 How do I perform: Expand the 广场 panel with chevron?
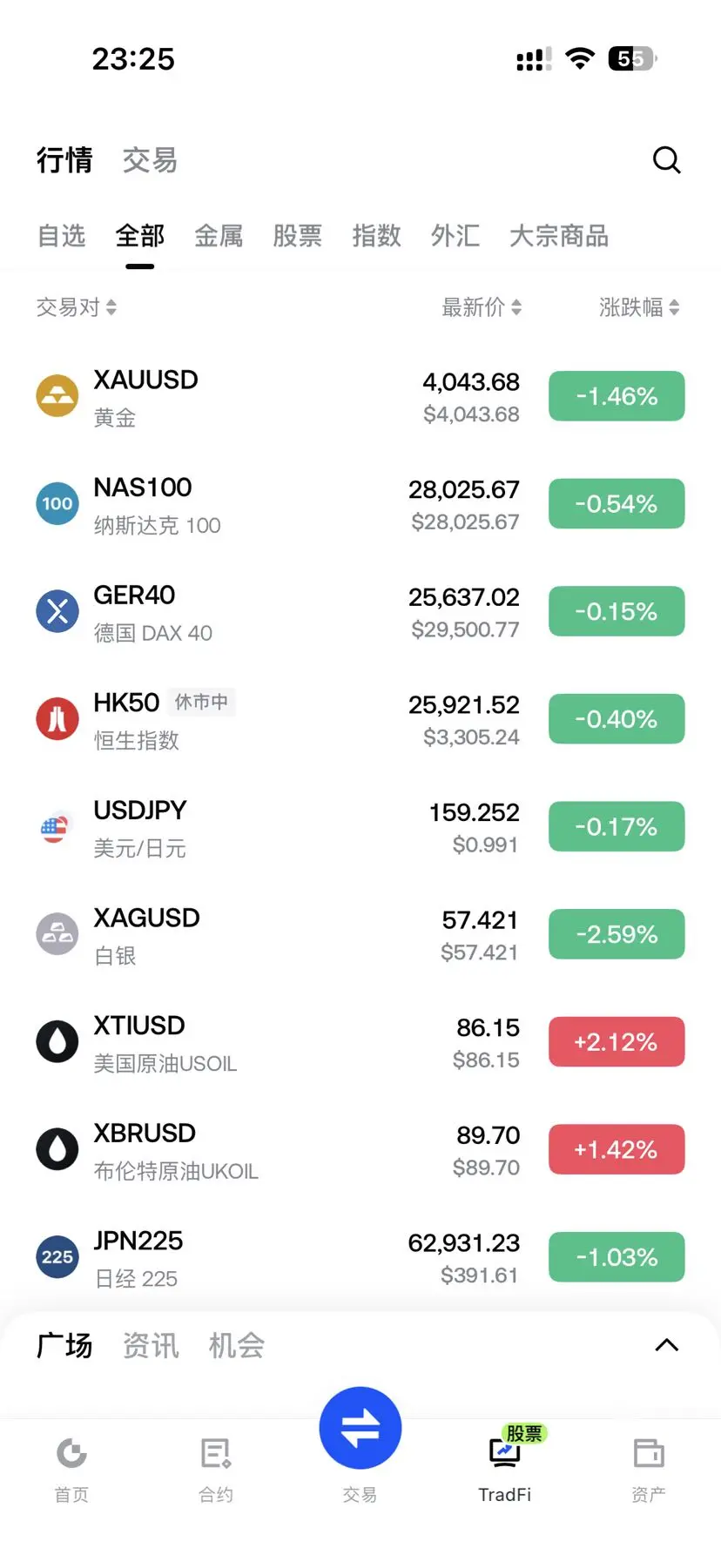click(666, 1345)
